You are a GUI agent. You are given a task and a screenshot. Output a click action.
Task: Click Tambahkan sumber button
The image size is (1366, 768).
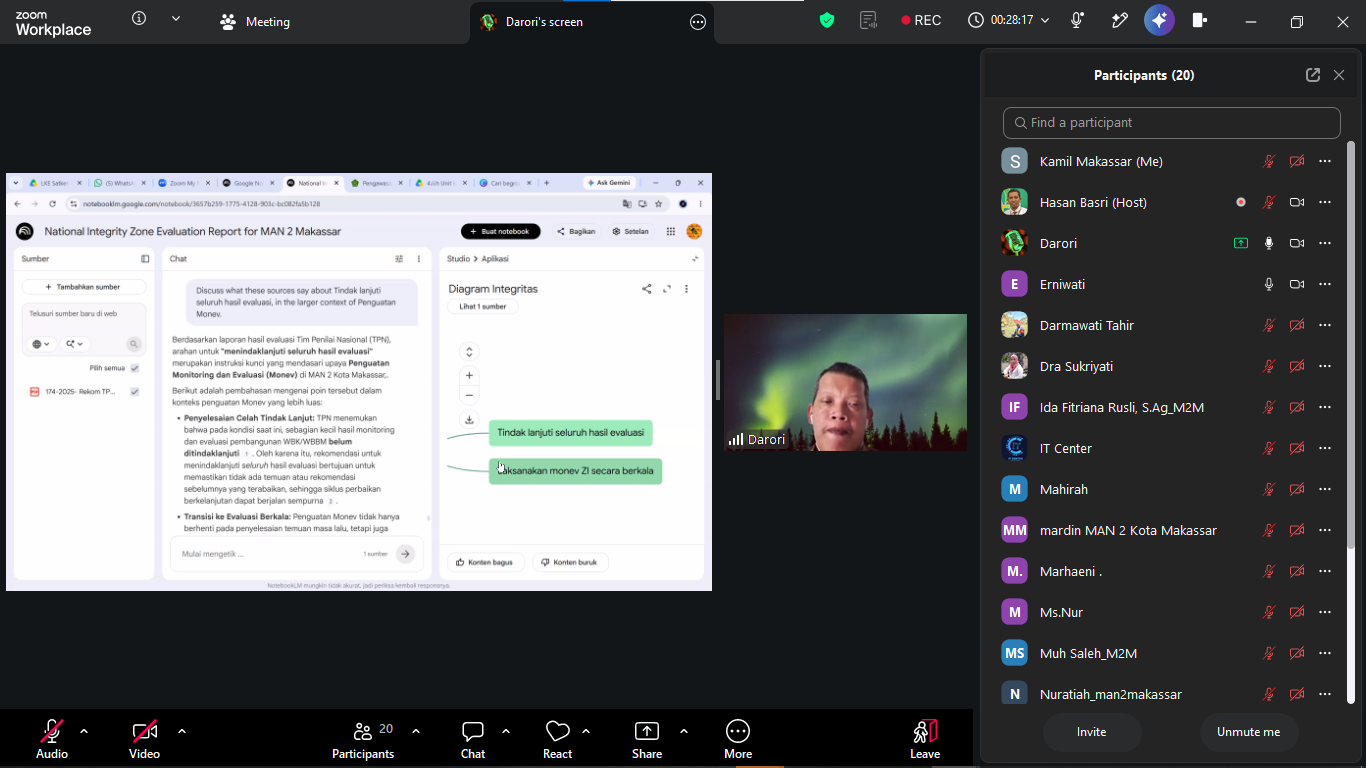click(84, 287)
